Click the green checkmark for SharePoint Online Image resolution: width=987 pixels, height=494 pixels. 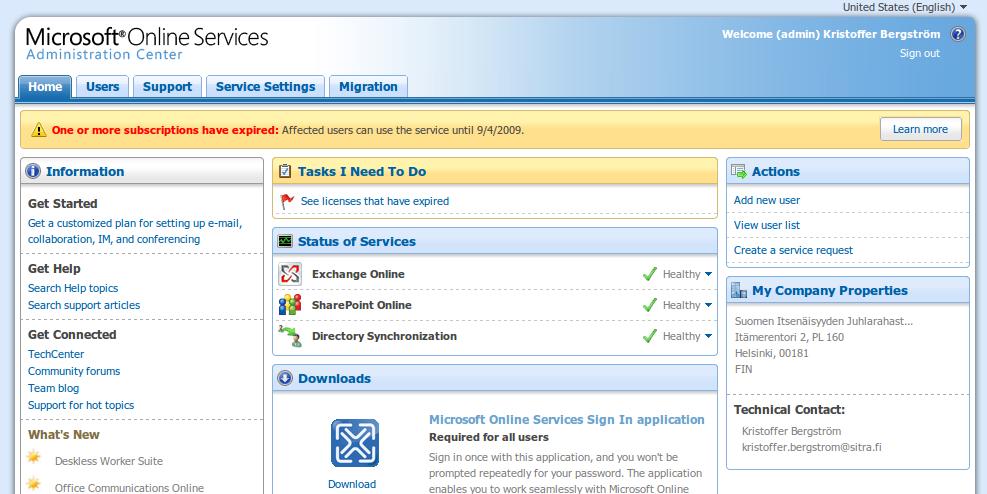[x=650, y=305]
